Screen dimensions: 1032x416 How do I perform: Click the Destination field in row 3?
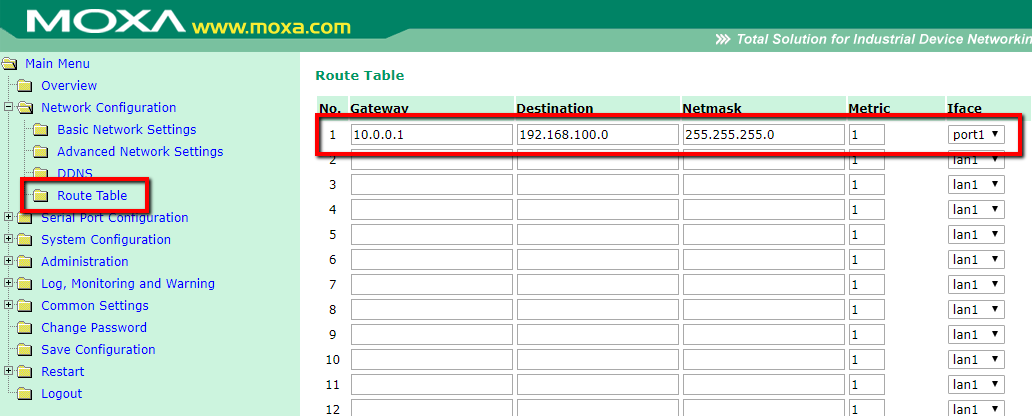click(x=597, y=184)
